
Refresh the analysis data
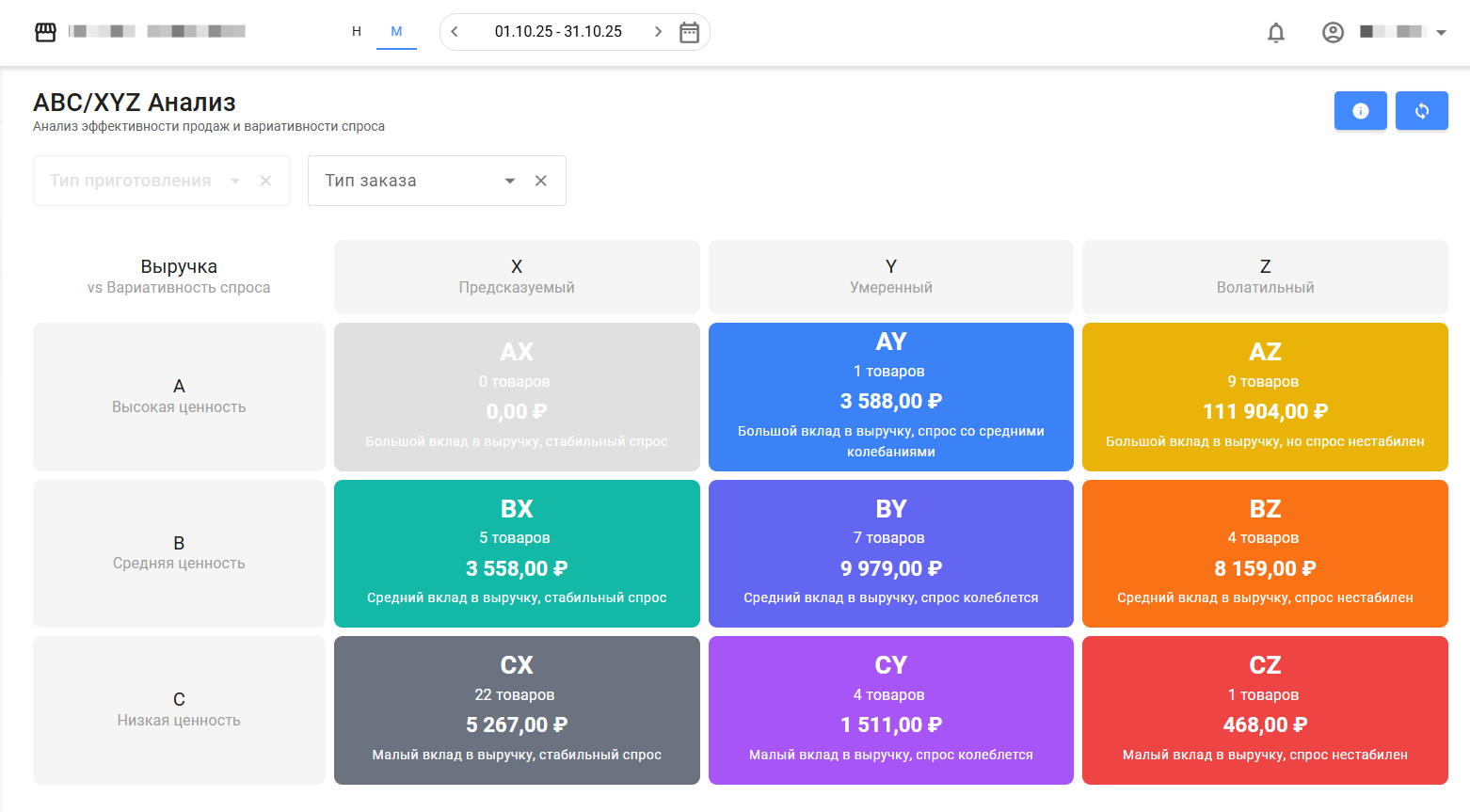[1422, 111]
